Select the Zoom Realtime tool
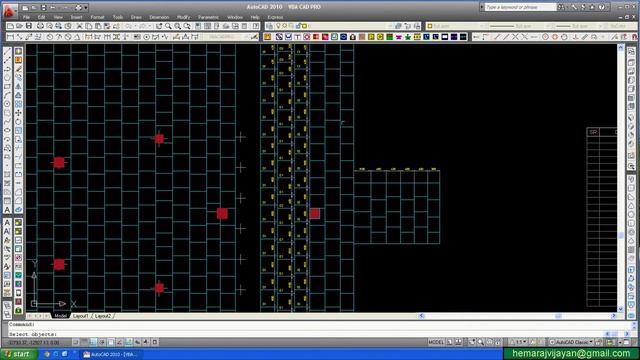Viewport: 640px width, 360px height. (x=168, y=26)
